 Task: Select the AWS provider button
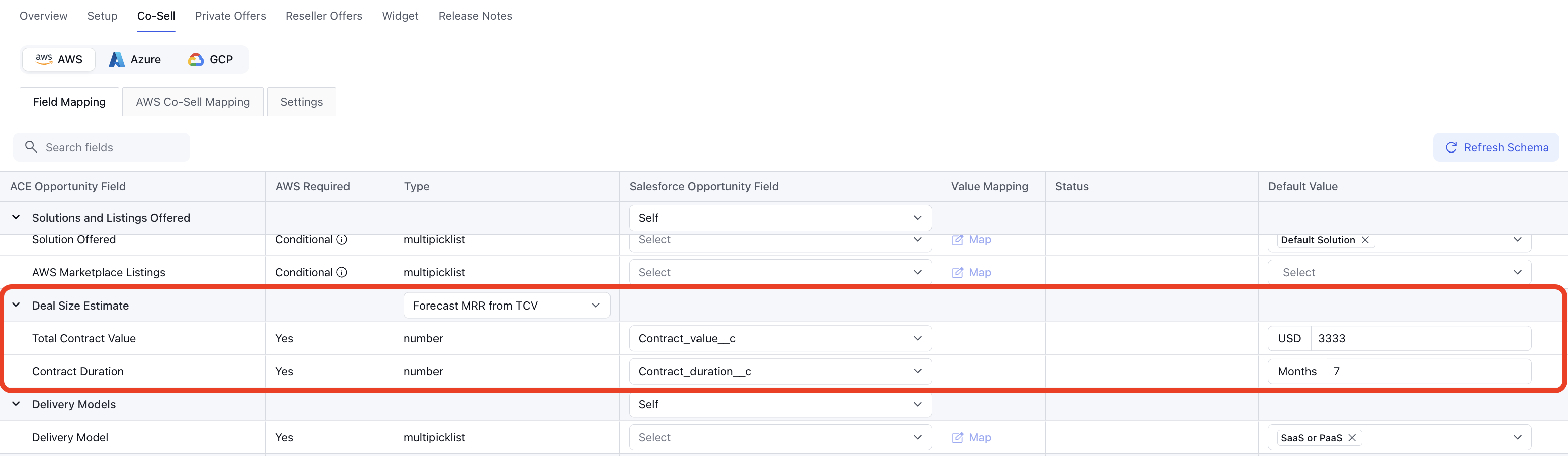tap(59, 59)
